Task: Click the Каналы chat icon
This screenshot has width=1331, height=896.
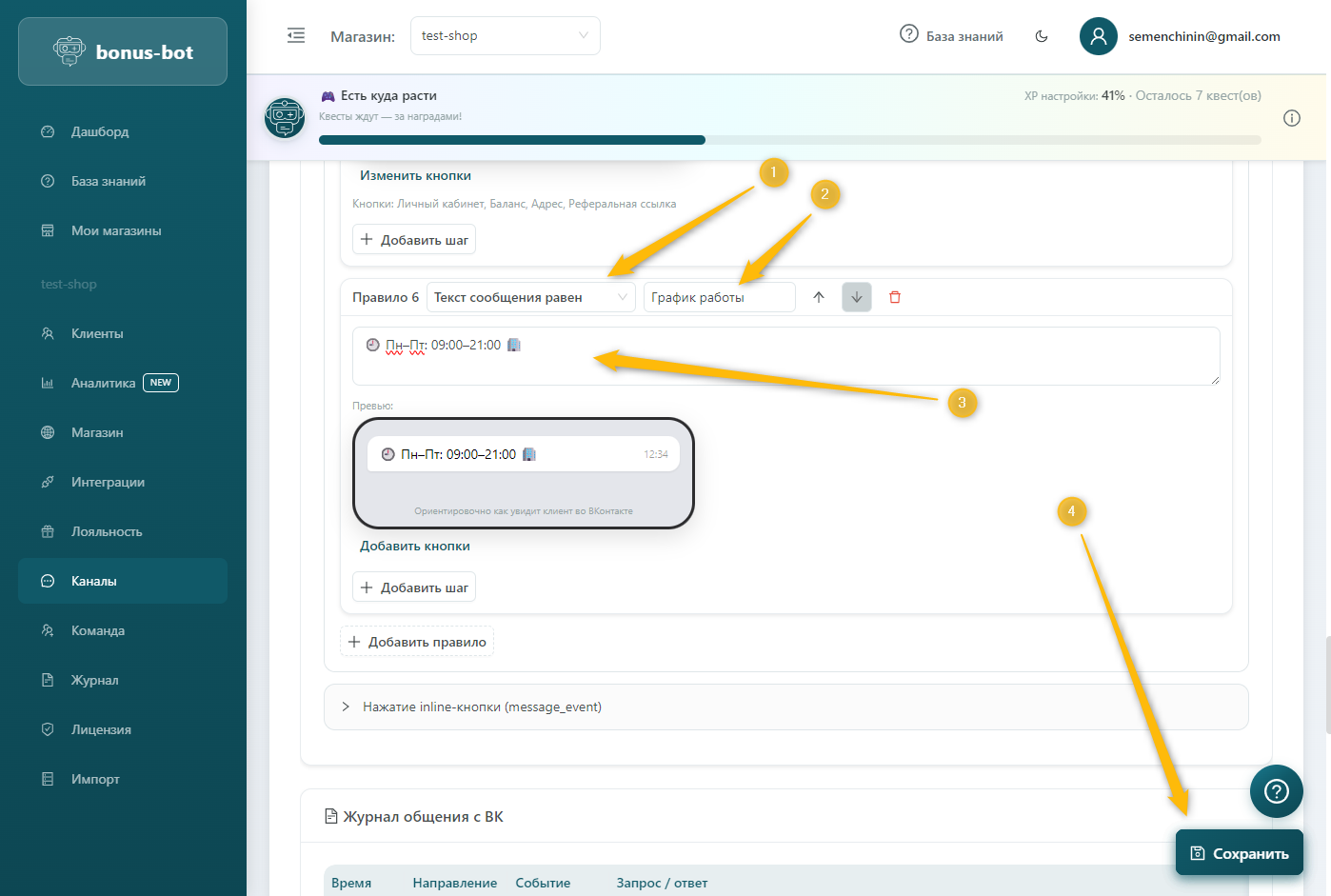Action: tap(48, 581)
